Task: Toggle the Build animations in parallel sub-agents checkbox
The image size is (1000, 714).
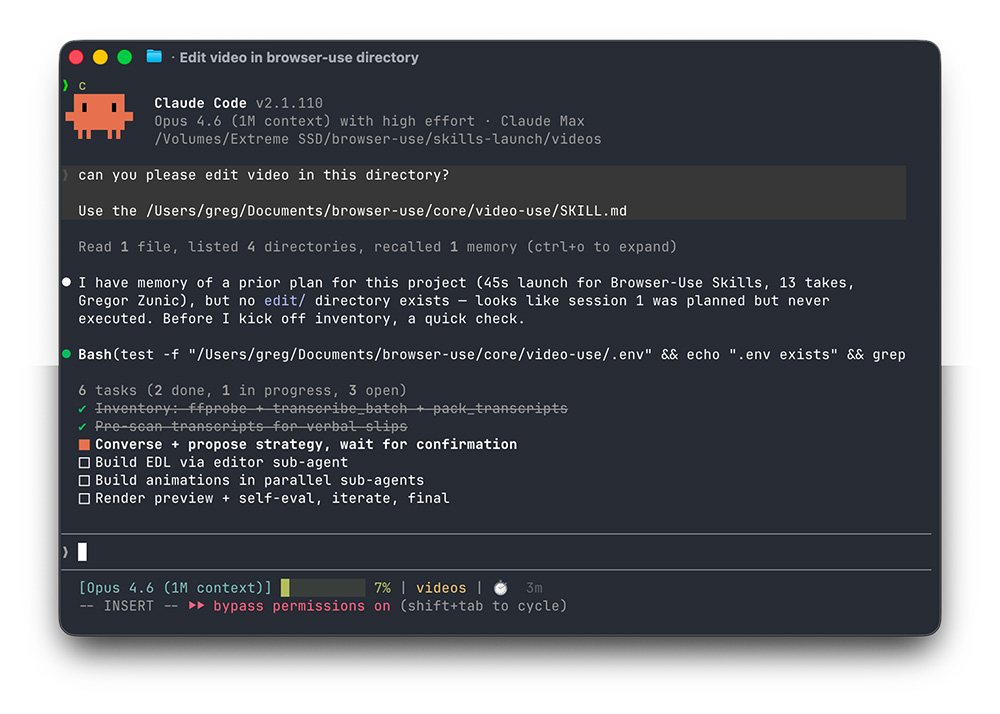Action: (x=84, y=480)
